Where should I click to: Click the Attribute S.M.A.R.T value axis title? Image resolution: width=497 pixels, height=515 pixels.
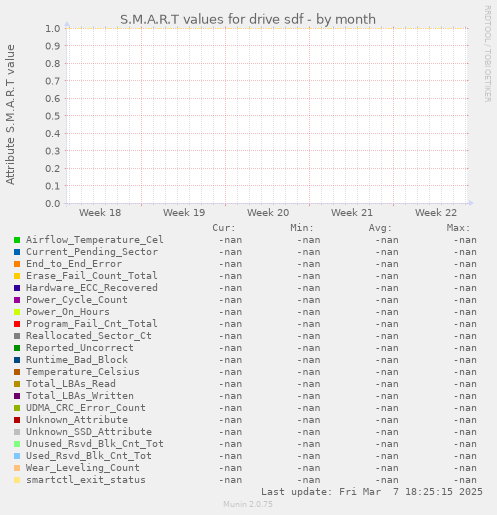(x=10, y=115)
